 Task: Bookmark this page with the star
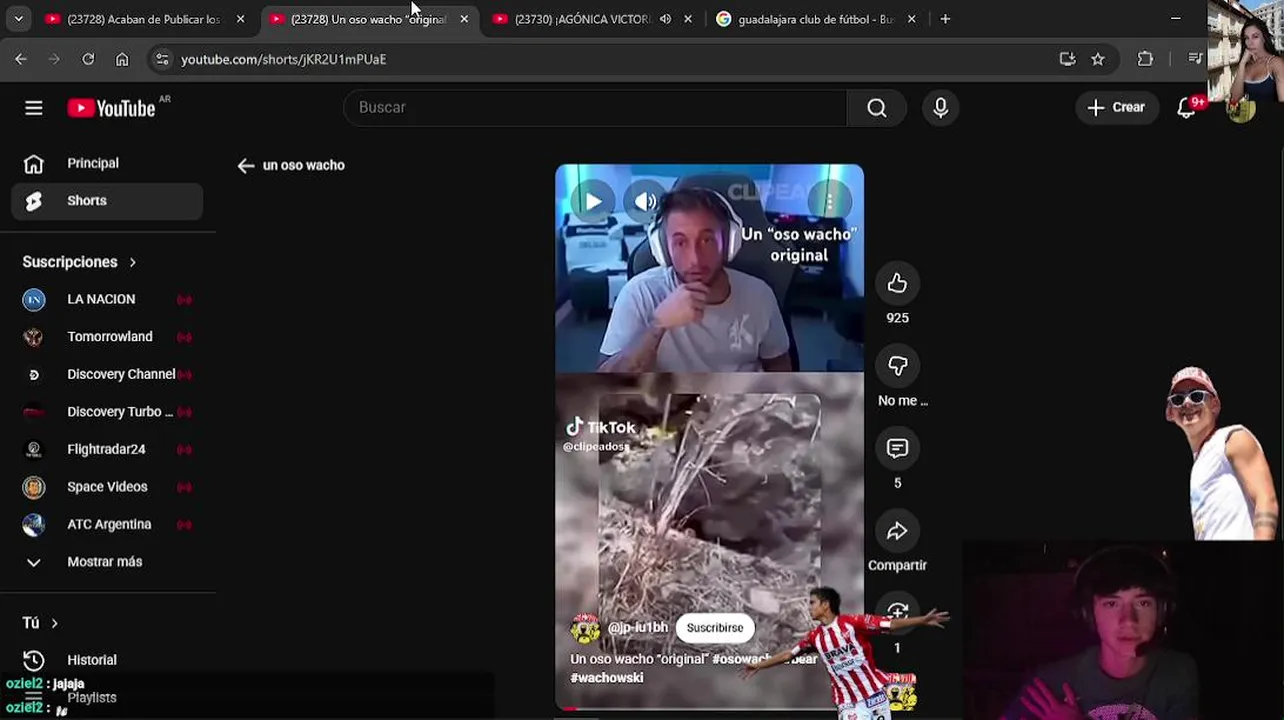[1098, 60]
